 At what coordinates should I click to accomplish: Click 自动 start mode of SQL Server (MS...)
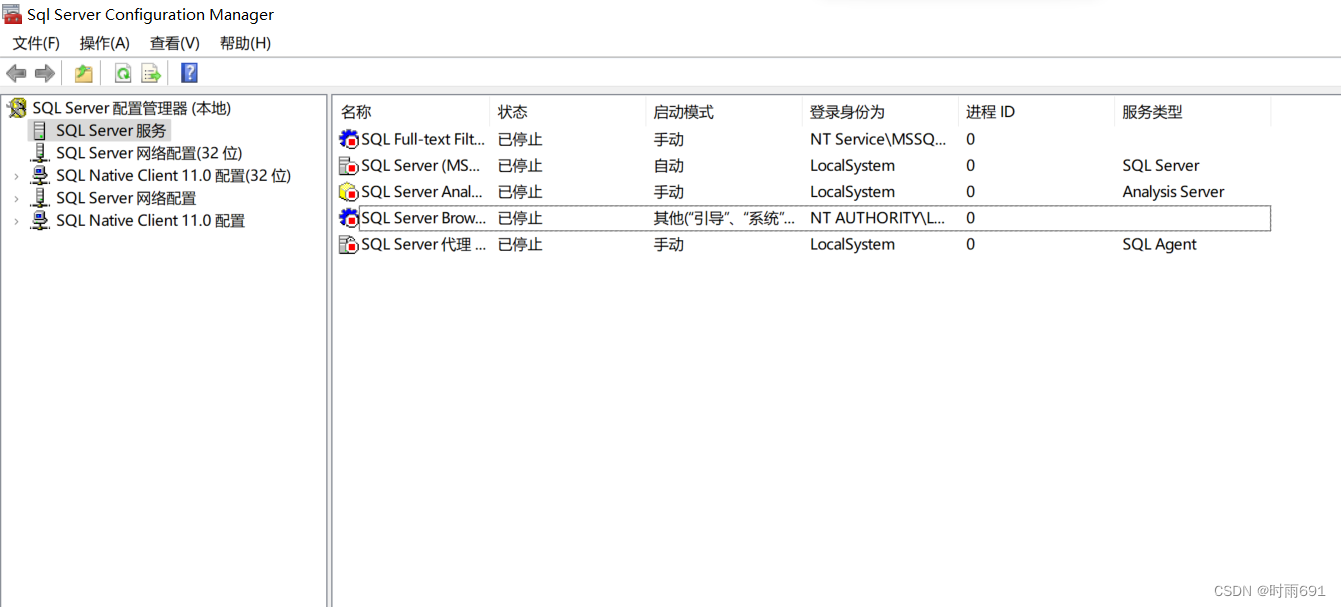coord(669,165)
